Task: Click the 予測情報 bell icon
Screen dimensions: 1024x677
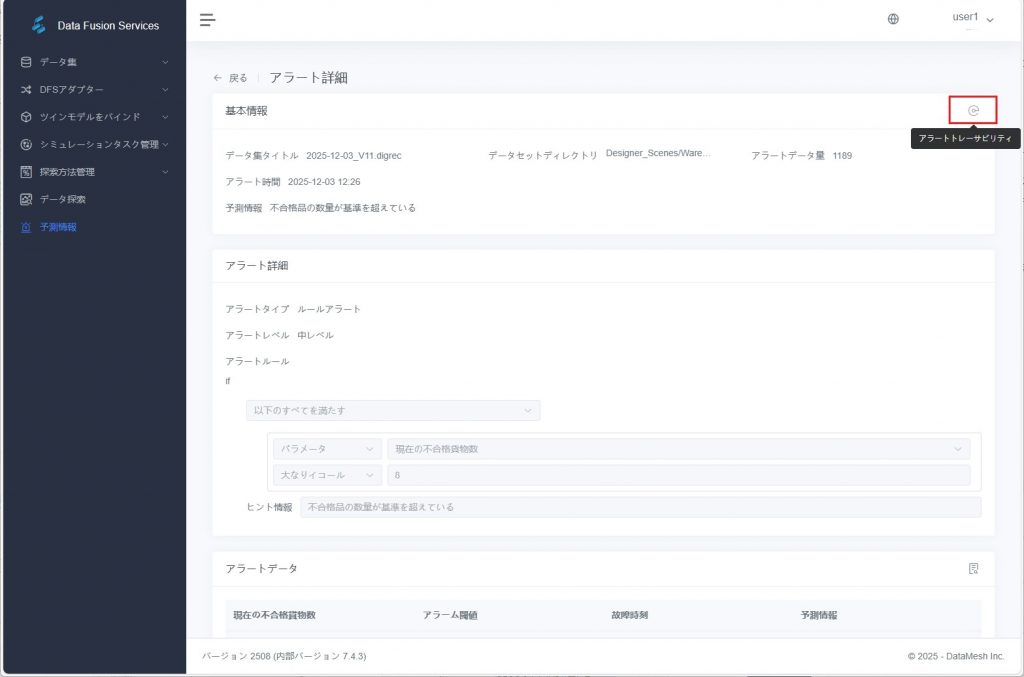Action: [x=26, y=227]
